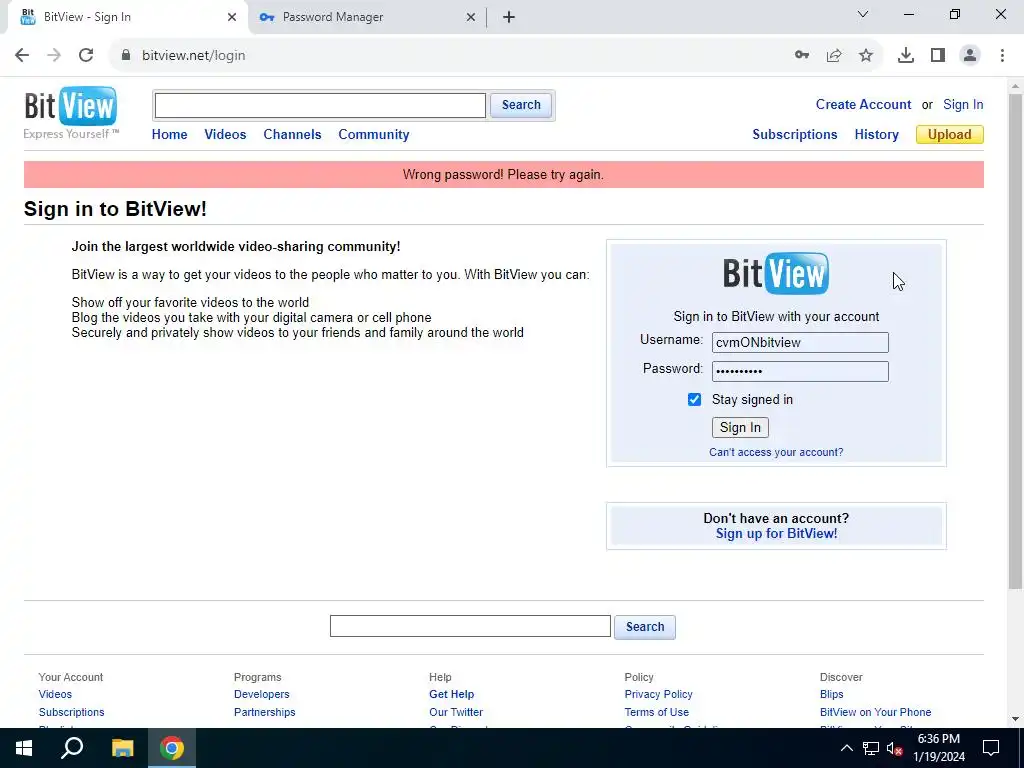
Task: Open the notification center icon
Action: pyautogui.click(x=991, y=748)
